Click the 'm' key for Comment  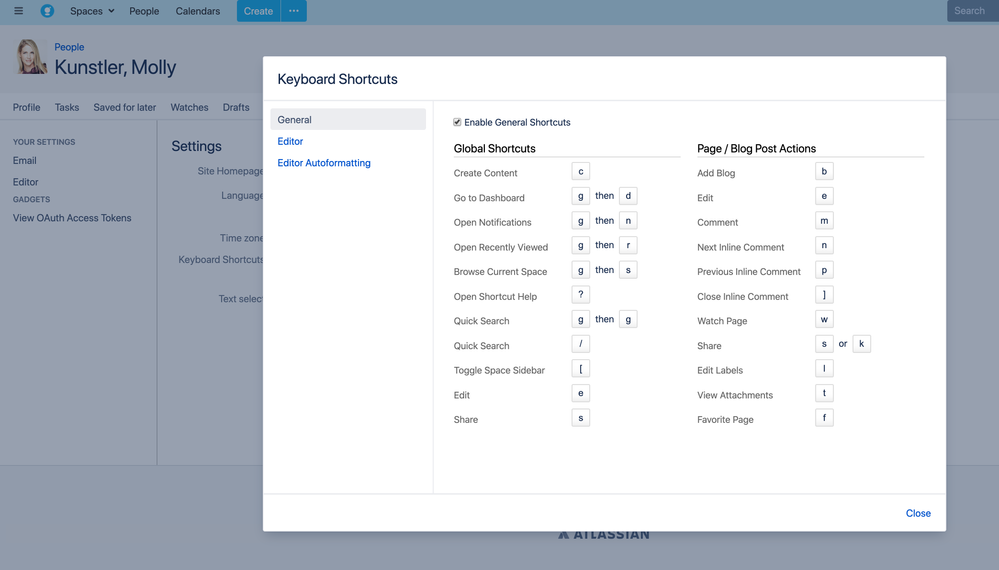(824, 220)
